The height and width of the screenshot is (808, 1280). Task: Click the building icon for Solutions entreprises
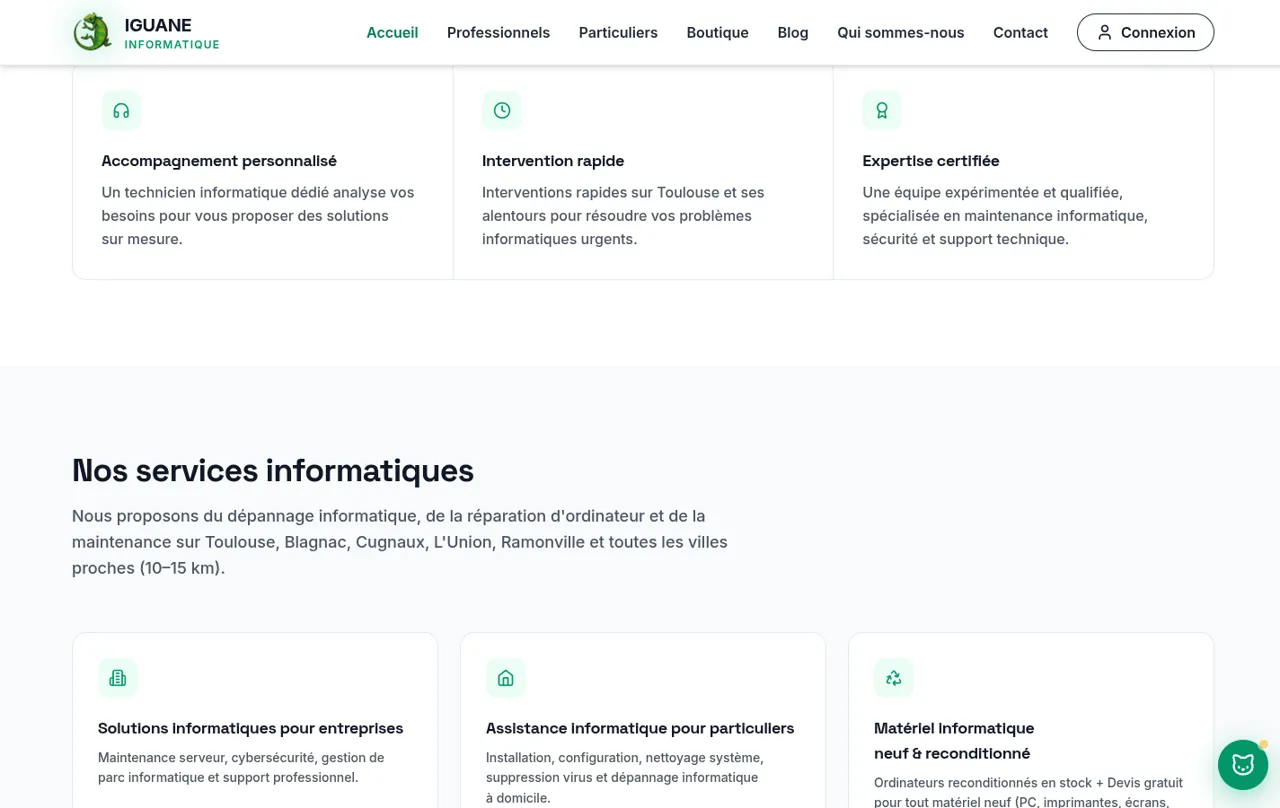(x=118, y=678)
